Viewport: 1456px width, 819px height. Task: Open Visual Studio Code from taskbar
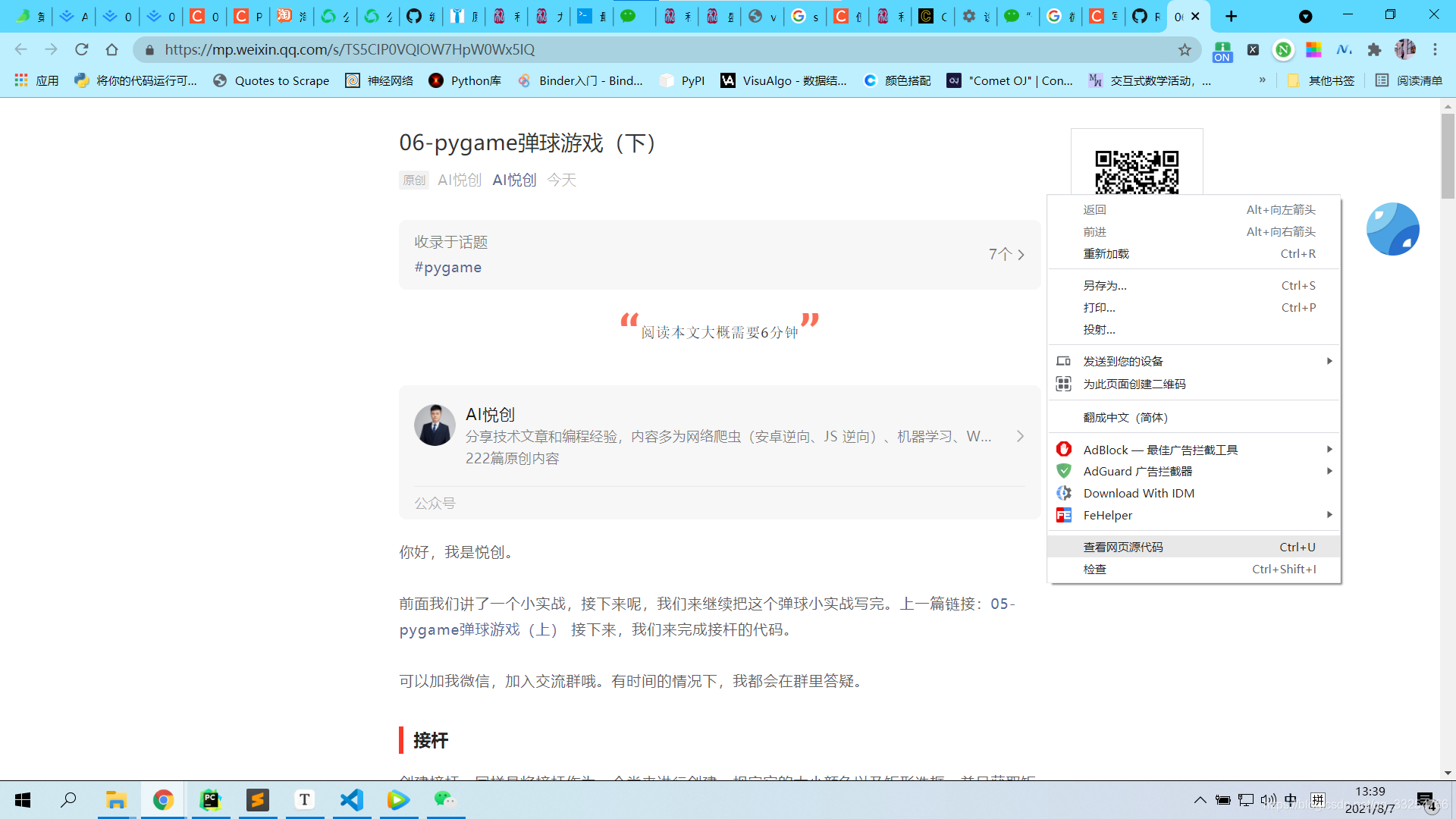pyautogui.click(x=352, y=800)
